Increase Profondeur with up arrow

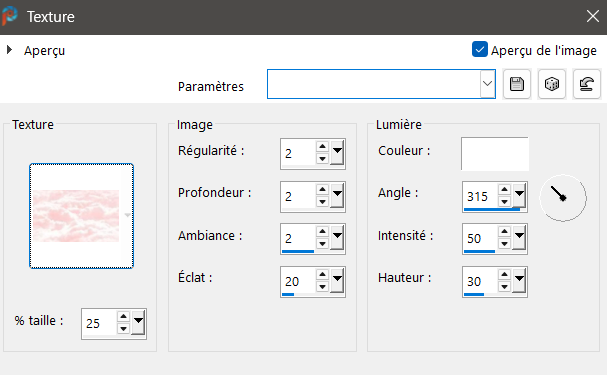tap(322, 190)
